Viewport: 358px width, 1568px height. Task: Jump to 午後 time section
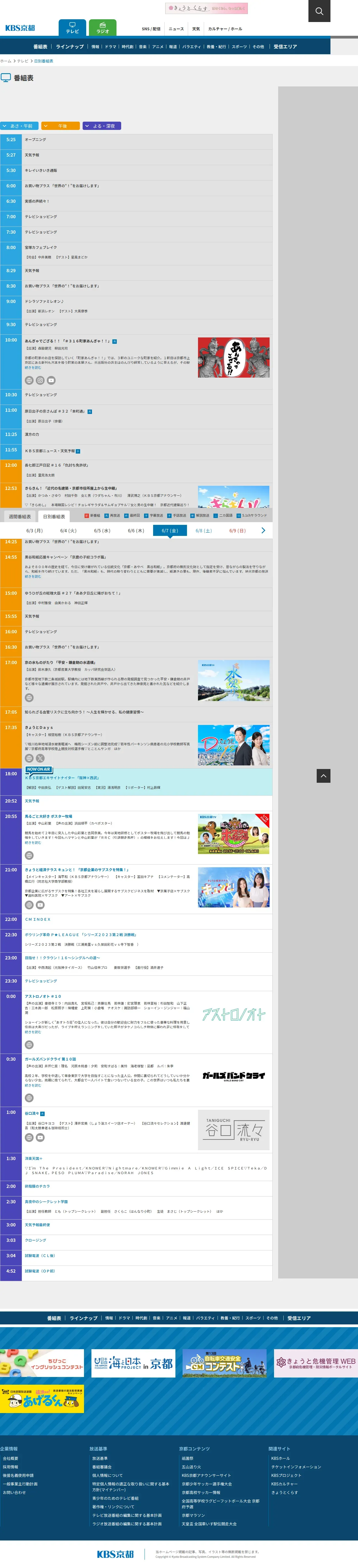click(60, 126)
